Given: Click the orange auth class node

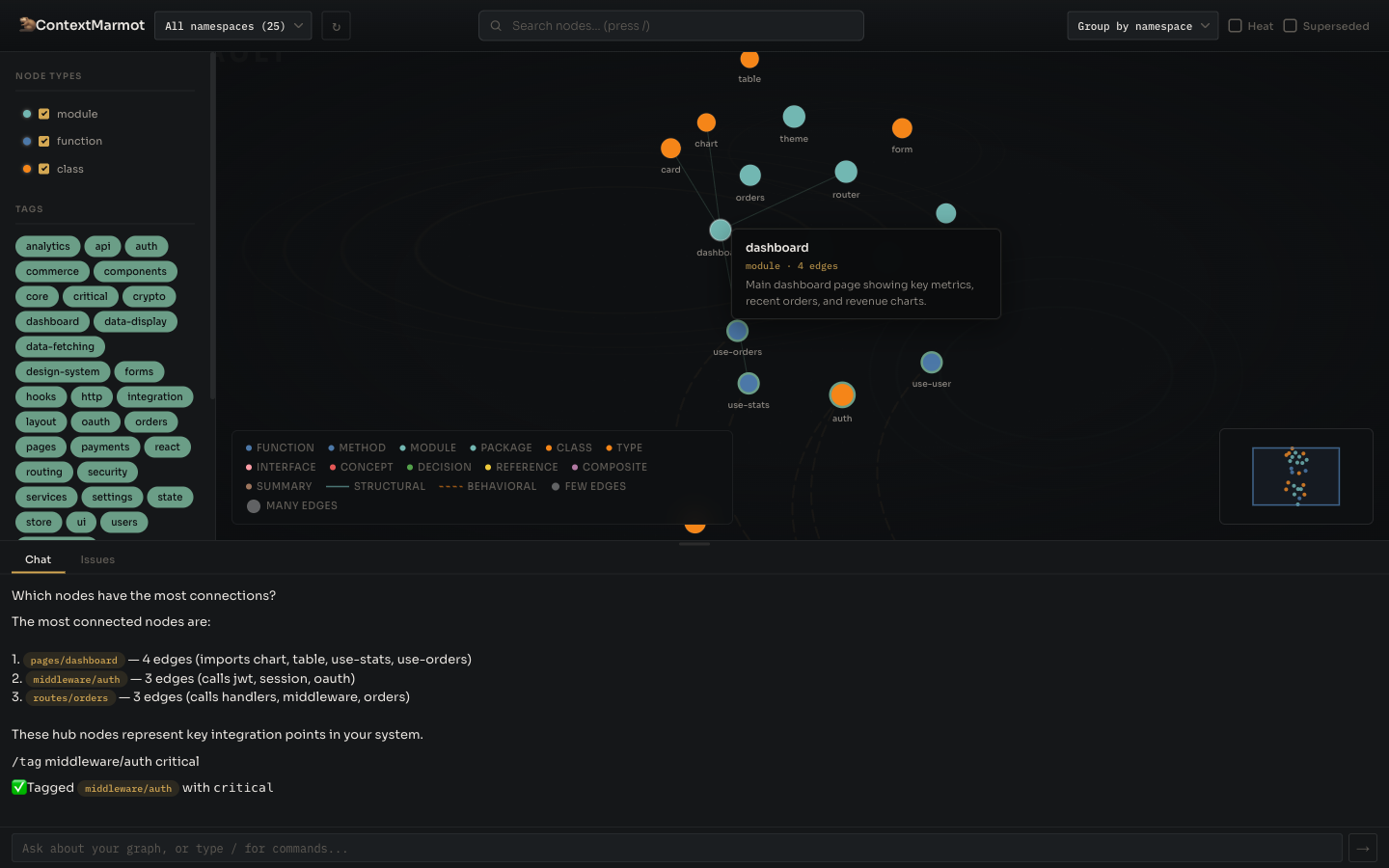Looking at the screenshot, I should click(x=841, y=394).
